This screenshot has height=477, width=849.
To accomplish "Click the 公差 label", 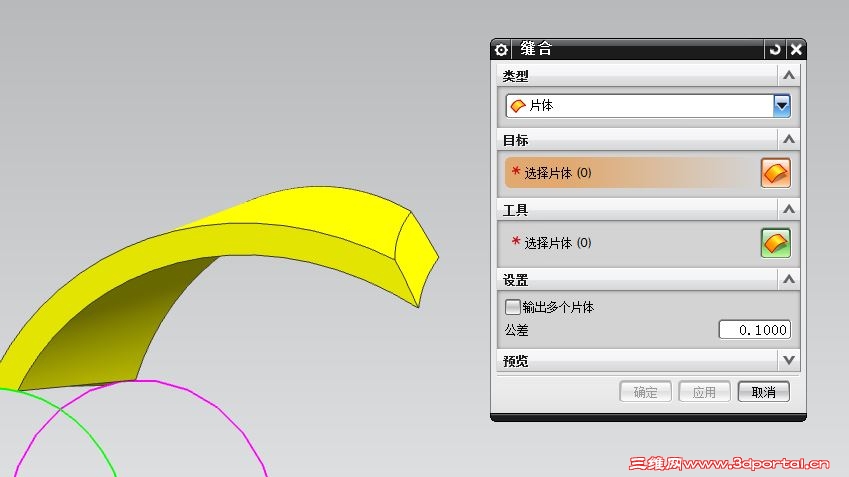I will click(517, 330).
